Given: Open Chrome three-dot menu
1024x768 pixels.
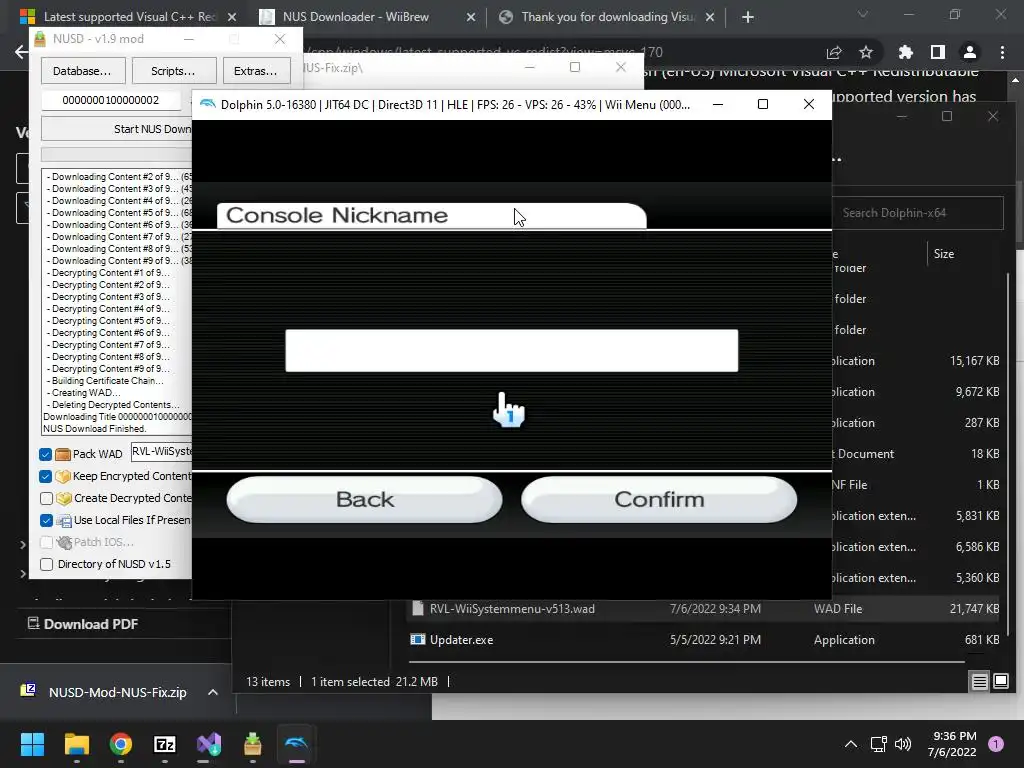Looking at the screenshot, I should pyautogui.click(x=1002, y=52).
